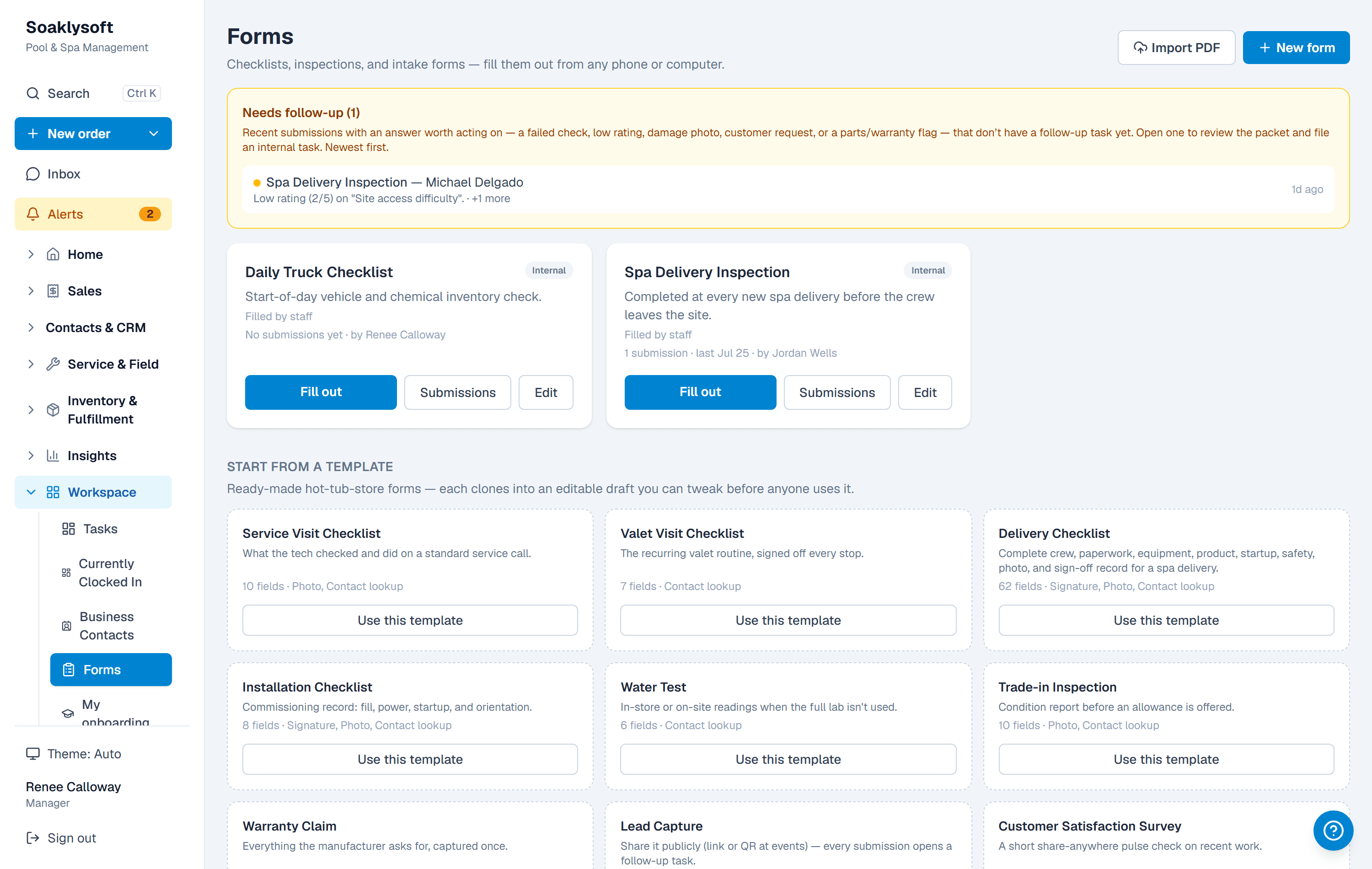Click the cloud upload icon in Import PDF
Screen dimensions: 1372x869
pos(1140,48)
